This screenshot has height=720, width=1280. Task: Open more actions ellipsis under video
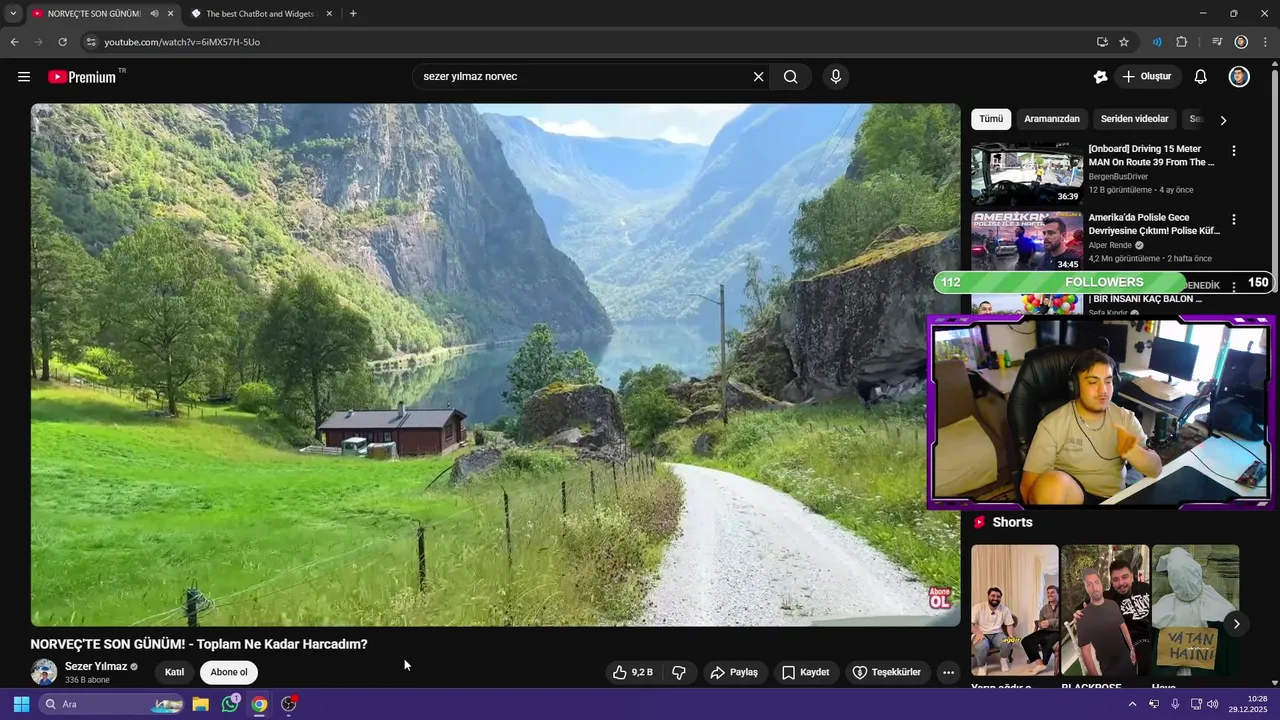(949, 673)
